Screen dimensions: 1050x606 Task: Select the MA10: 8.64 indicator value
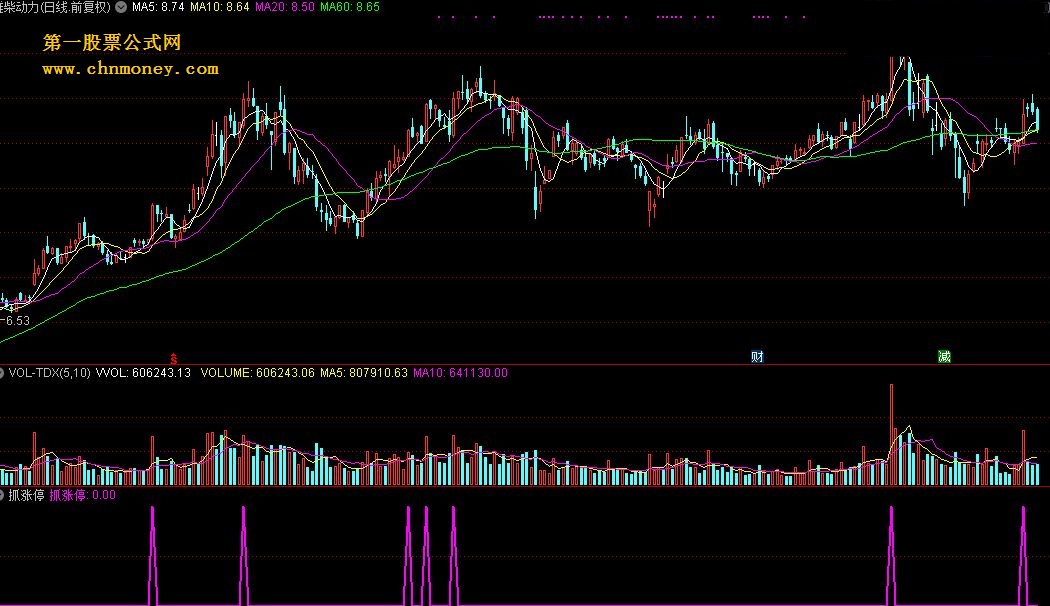[x=220, y=7]
